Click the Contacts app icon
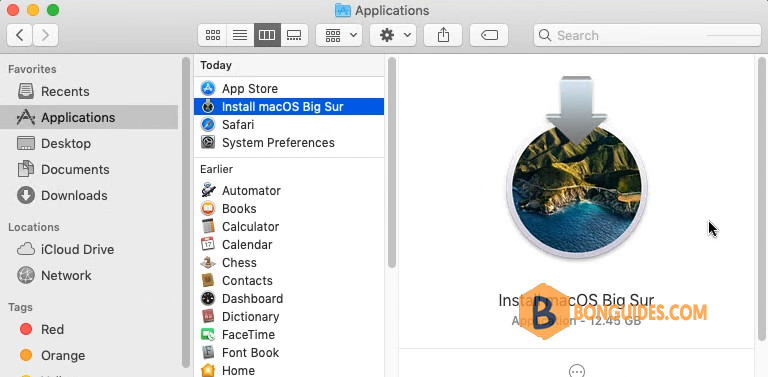 (208, 281)
